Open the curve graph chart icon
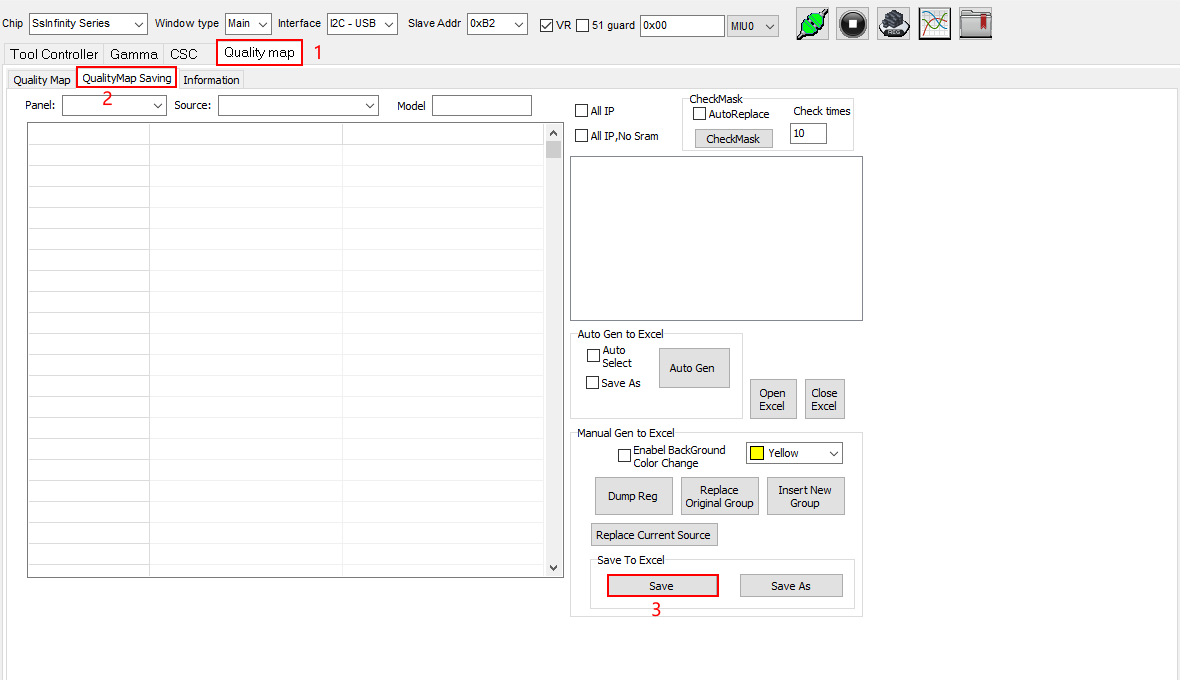Screen dimensions: 1180x680 pos(935,24)
